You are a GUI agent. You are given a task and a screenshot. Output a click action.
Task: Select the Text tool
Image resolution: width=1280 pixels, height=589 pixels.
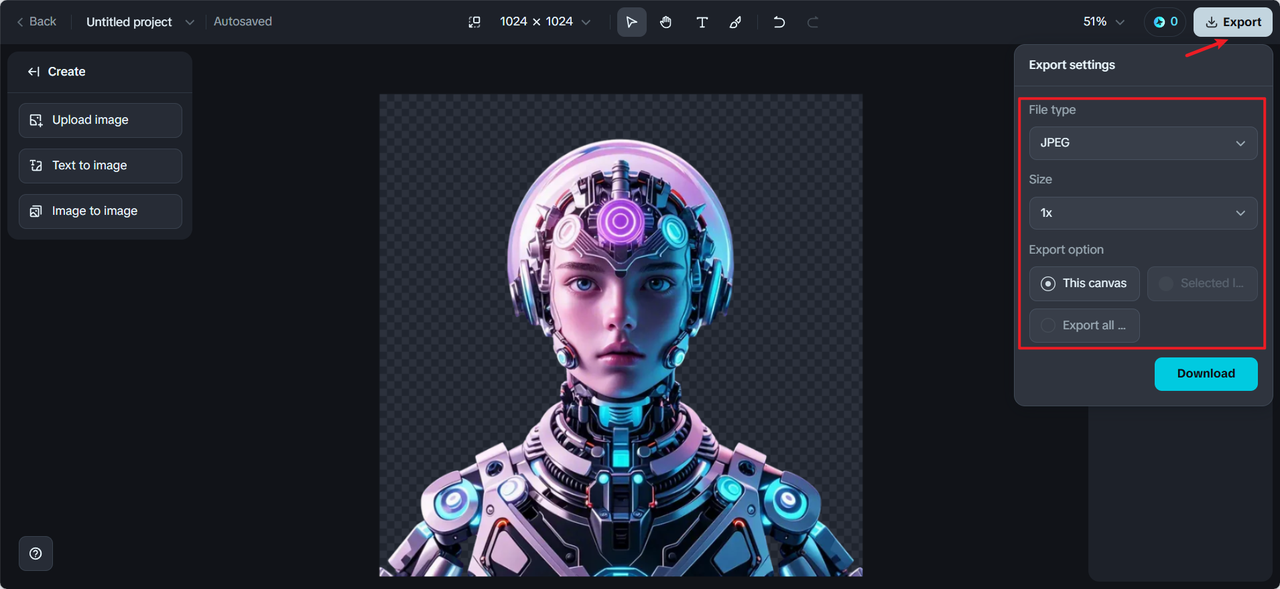(x=702, y=22)
